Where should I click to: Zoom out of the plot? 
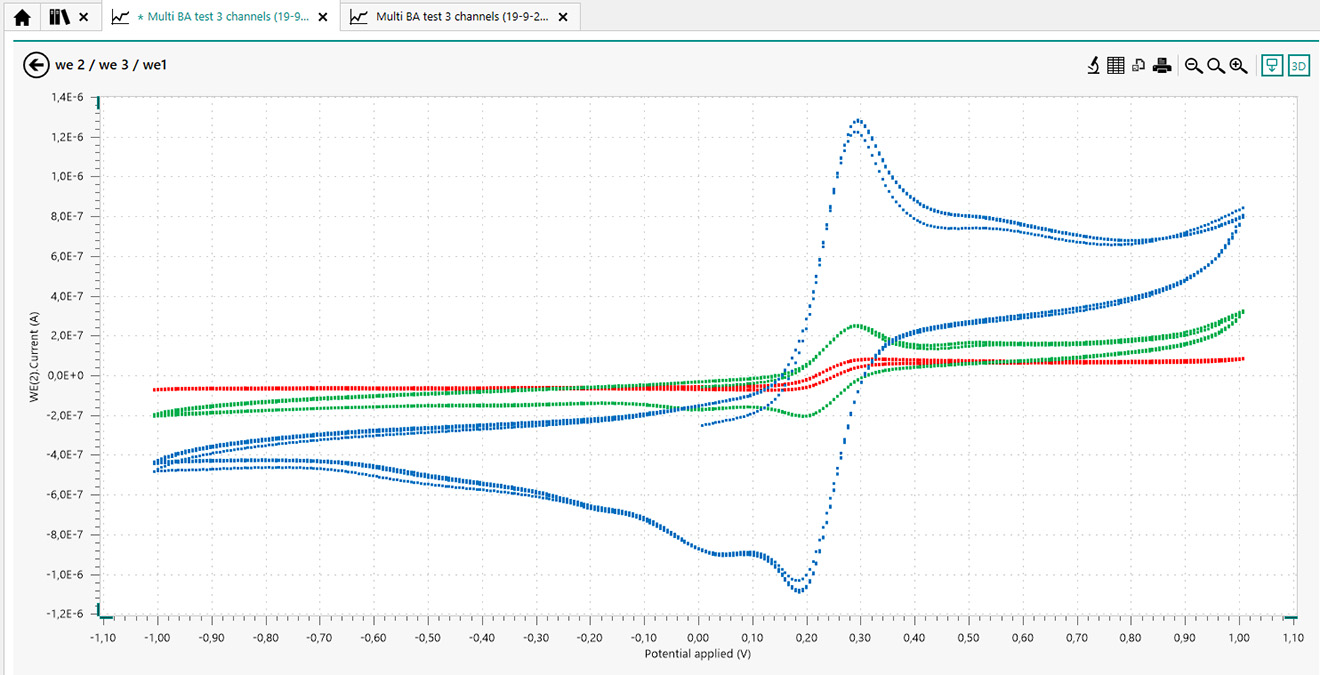pos(1193,66)
